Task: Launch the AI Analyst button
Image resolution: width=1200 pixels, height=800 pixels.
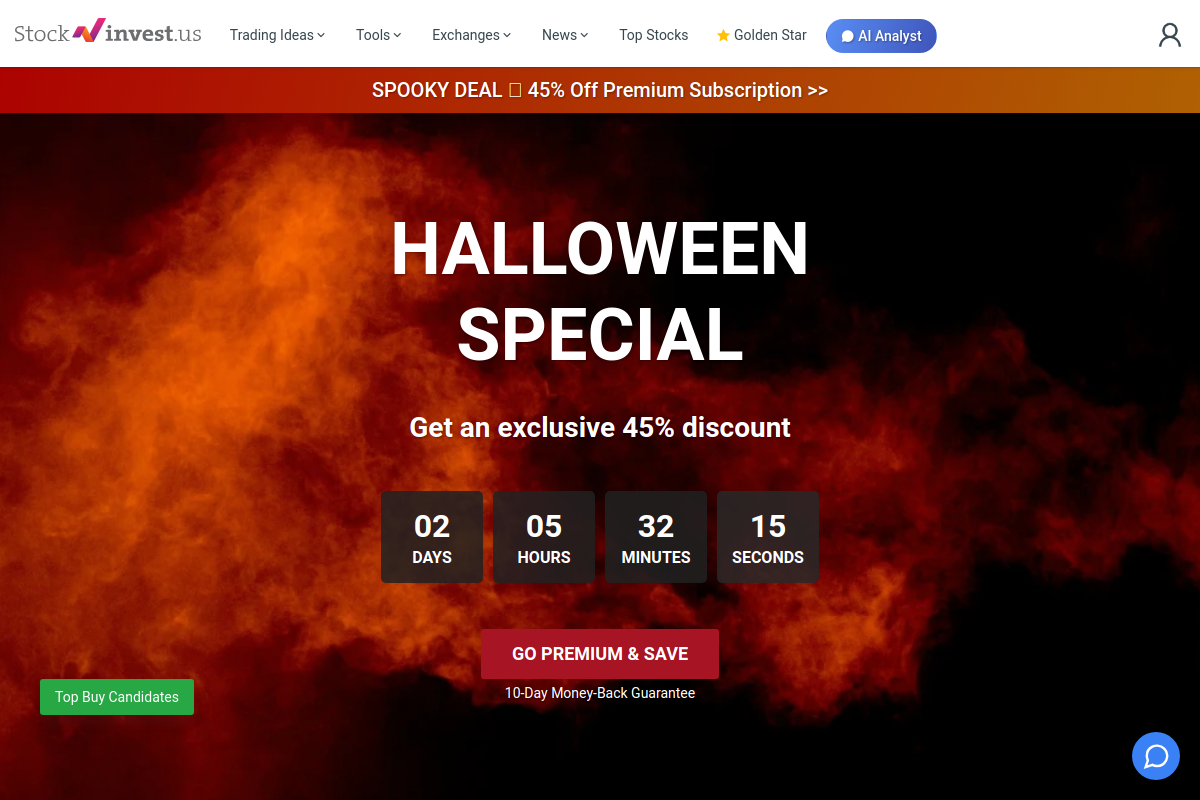Action: pyautogui.click(x=881, y=36)
